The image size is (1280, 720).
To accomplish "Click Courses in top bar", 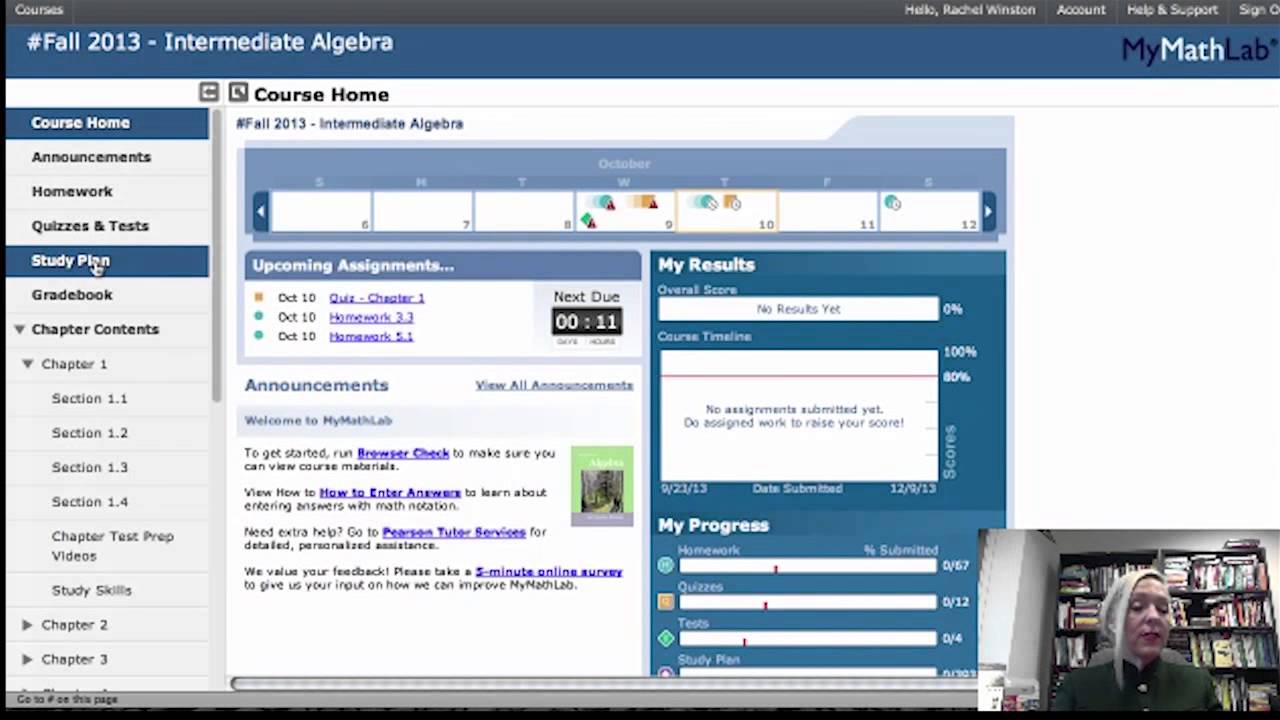I will (39, 9).
